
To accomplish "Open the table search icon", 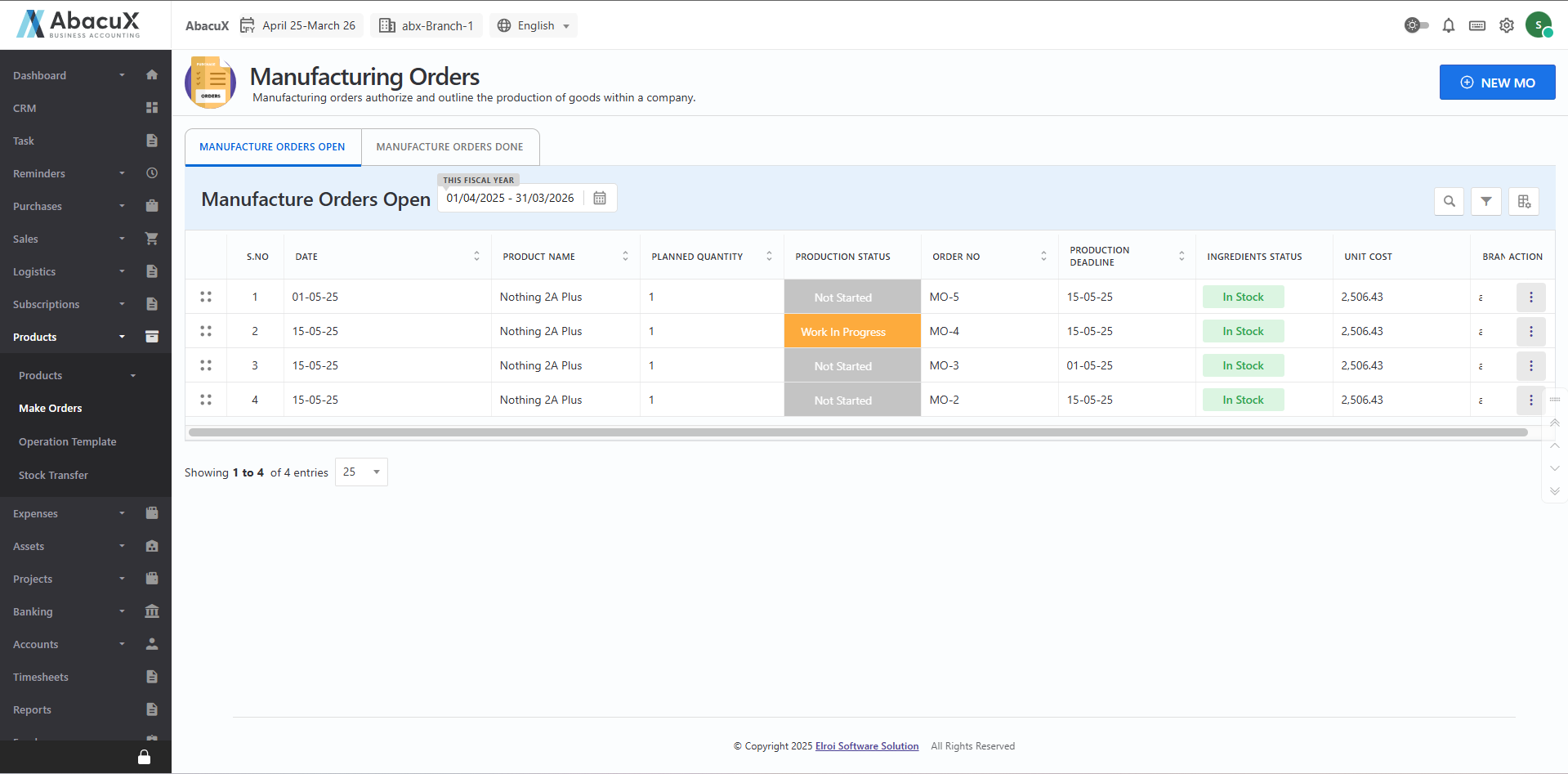I will click(x=1449, y=201).
